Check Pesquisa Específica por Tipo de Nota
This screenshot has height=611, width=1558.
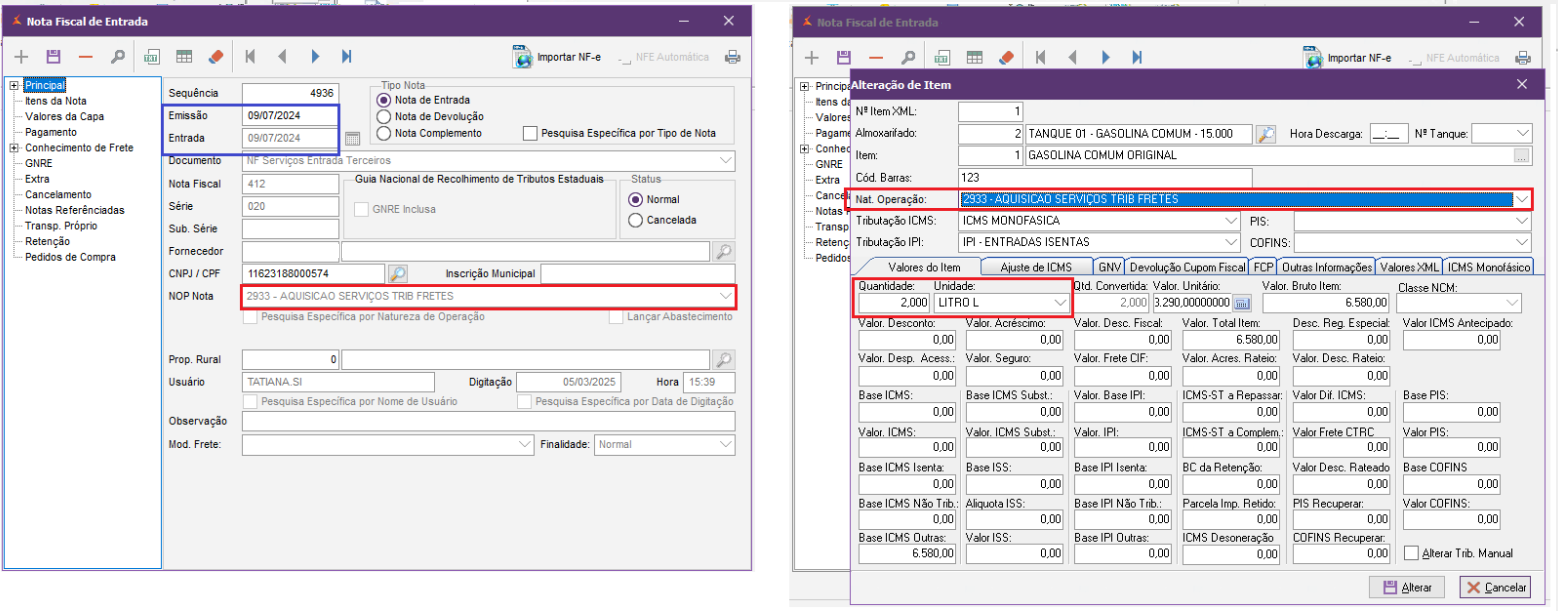tap(530, 132)
